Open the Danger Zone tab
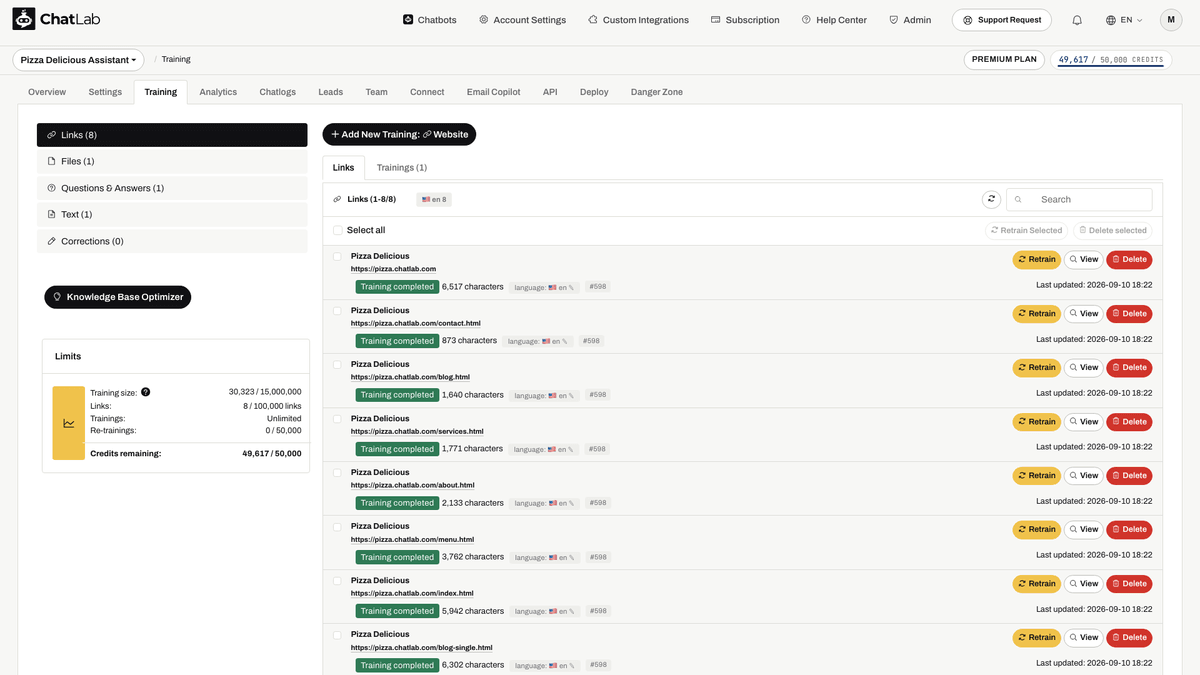Screen dimensions: 1200x675 pos(657,92)
